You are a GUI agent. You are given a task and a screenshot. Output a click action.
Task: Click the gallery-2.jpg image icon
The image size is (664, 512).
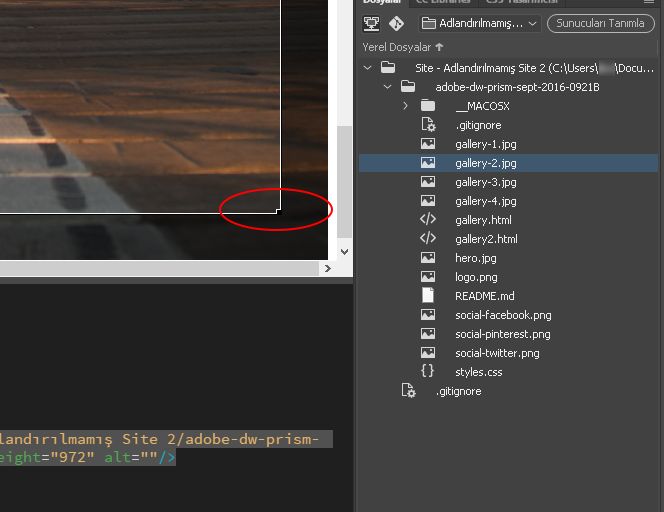click(x=428, y=163)
